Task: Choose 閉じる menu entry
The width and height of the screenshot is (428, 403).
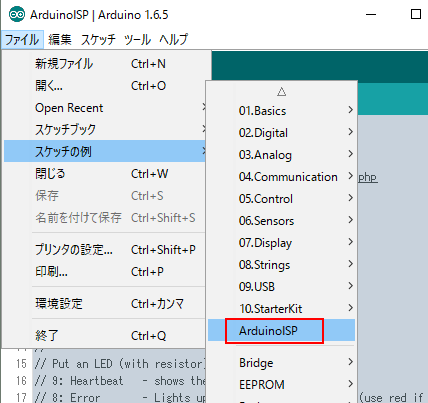Action: pos(105,173)
